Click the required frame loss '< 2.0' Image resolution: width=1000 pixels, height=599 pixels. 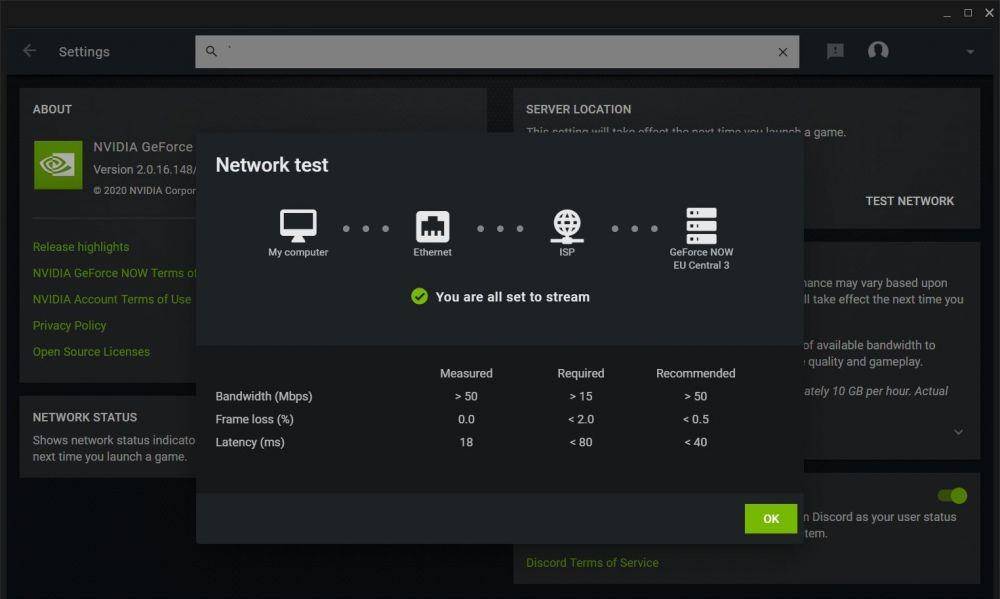tap(580, 419)
